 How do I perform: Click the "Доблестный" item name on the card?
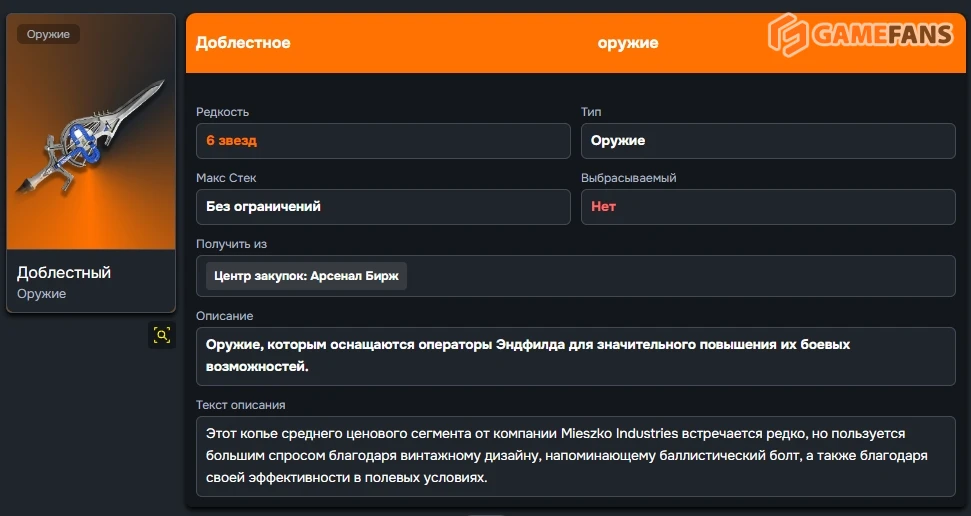tap(64, 272)
